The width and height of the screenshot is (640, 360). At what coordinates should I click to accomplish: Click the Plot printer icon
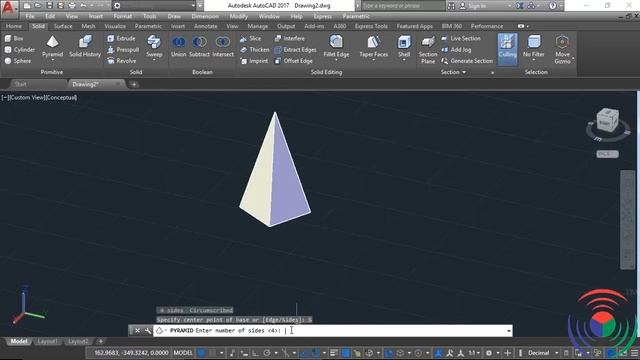(72, 6)
